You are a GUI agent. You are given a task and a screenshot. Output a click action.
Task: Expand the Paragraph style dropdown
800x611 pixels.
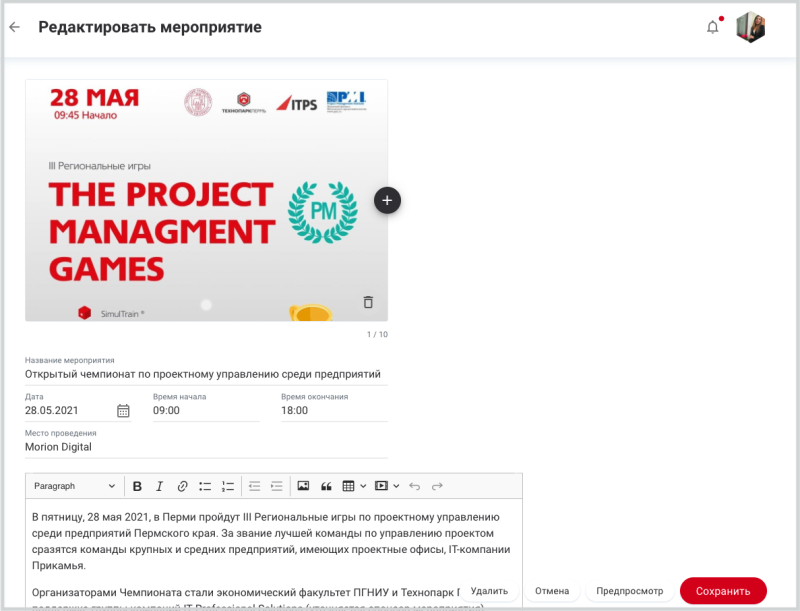pos(74,486)
